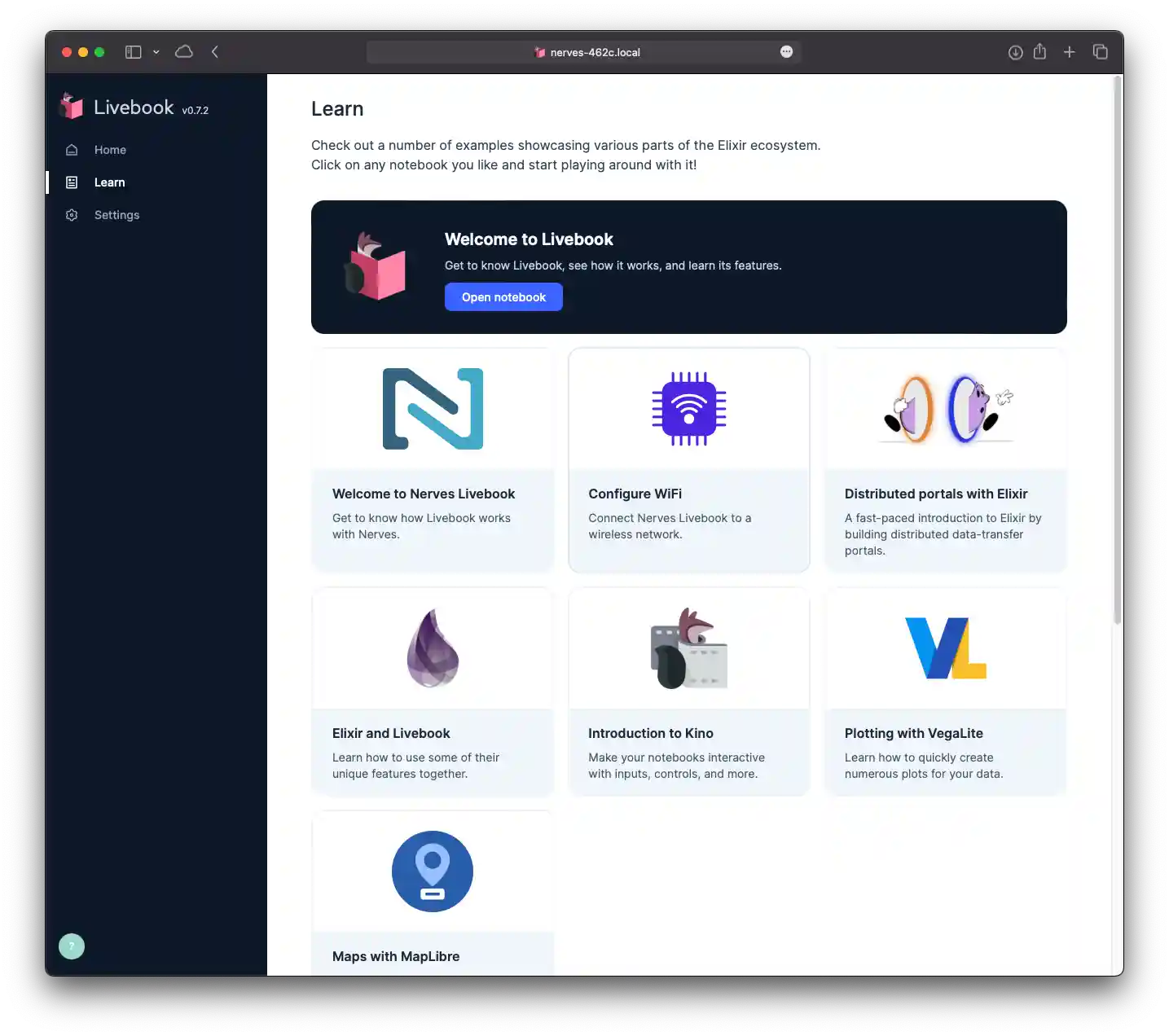Click 'A fast-paced introduction to Elixir' description
Screen dimensions: 1169x1036
[x=943, y=534]
